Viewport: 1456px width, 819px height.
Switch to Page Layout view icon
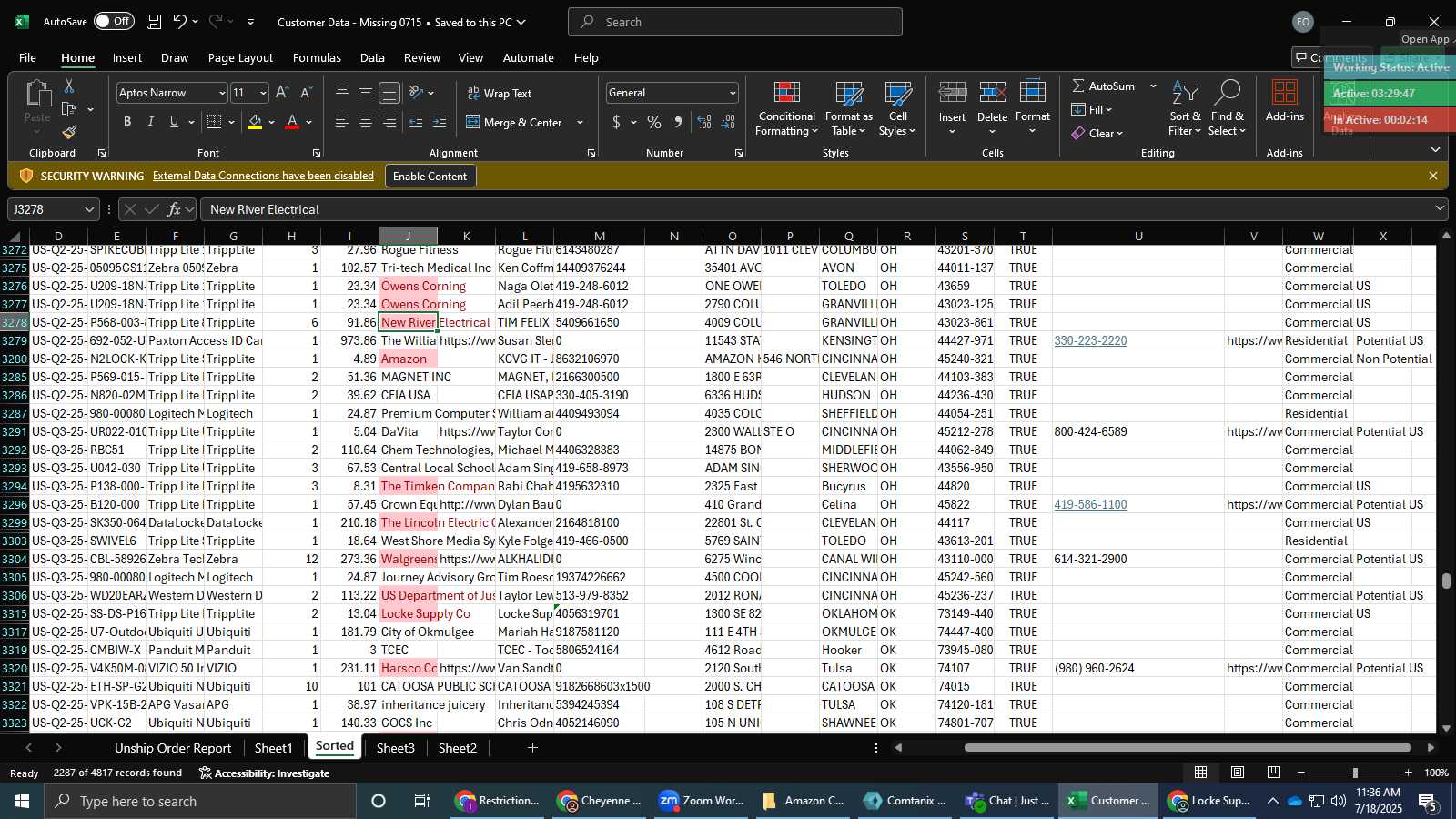point(1238,773)
